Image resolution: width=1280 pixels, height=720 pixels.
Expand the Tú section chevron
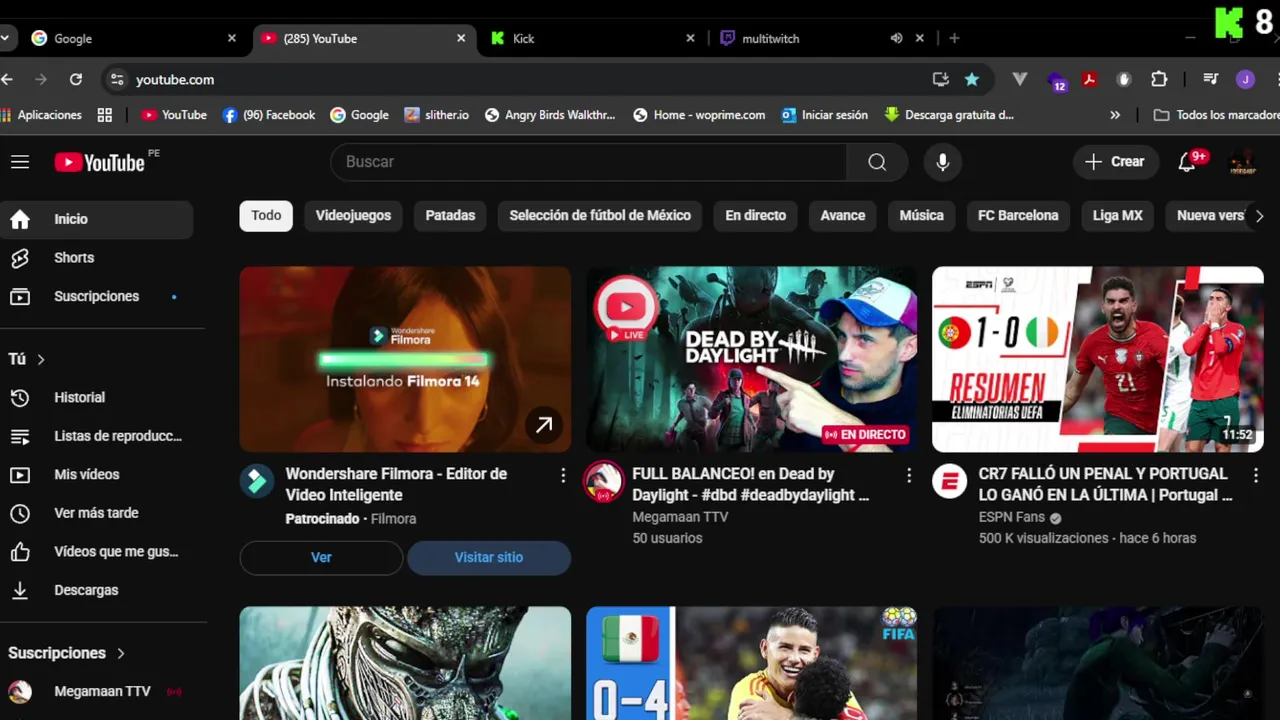pos(41,359)
